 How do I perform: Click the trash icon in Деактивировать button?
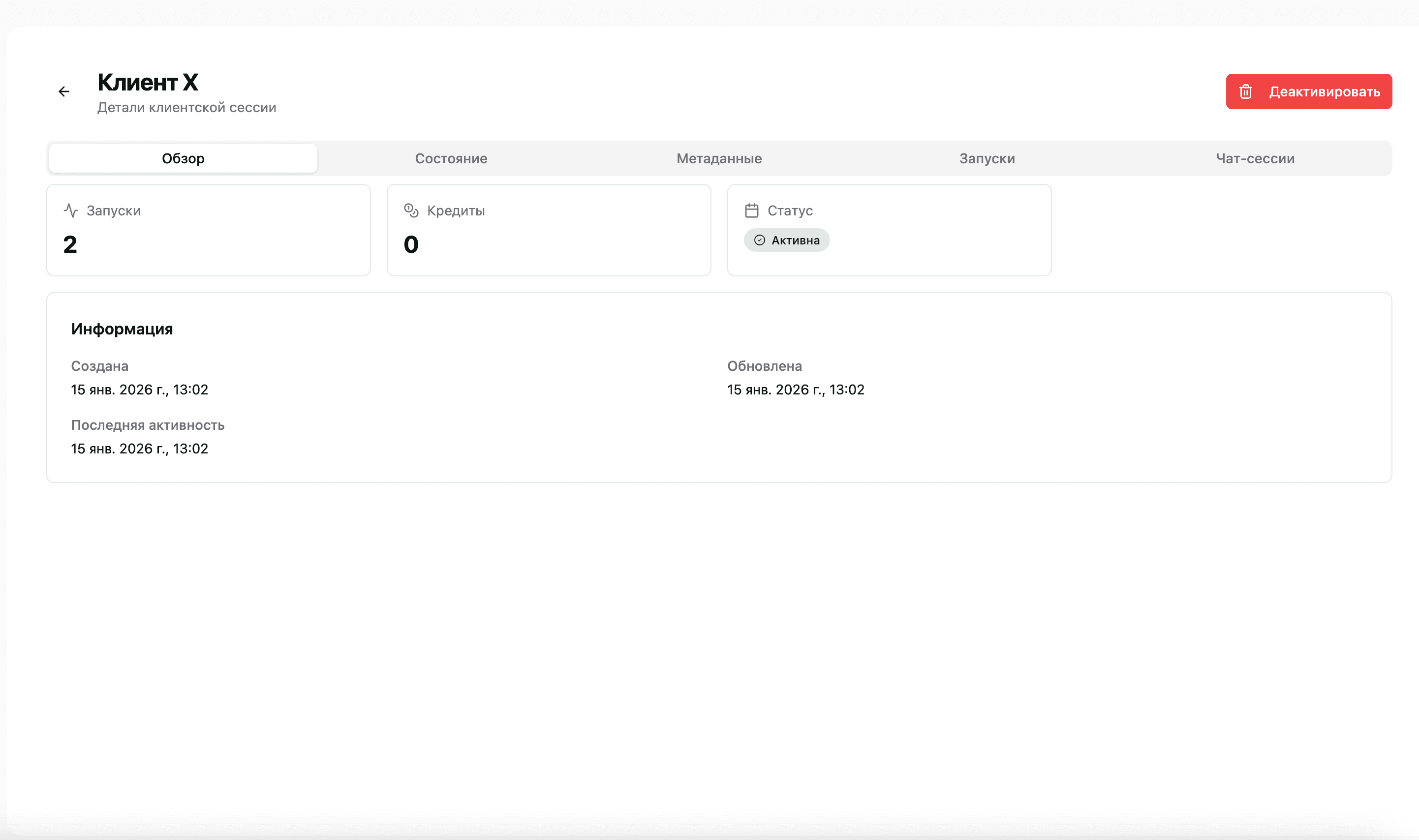(1246, 91)
